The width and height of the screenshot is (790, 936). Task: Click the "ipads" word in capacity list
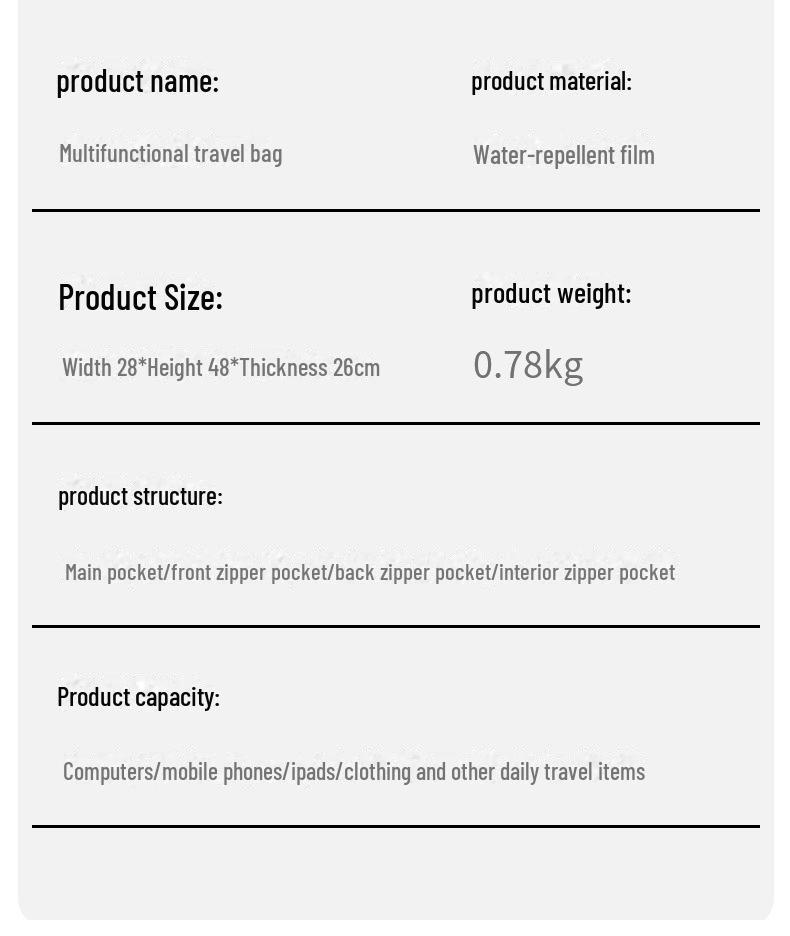coord(314,772)
